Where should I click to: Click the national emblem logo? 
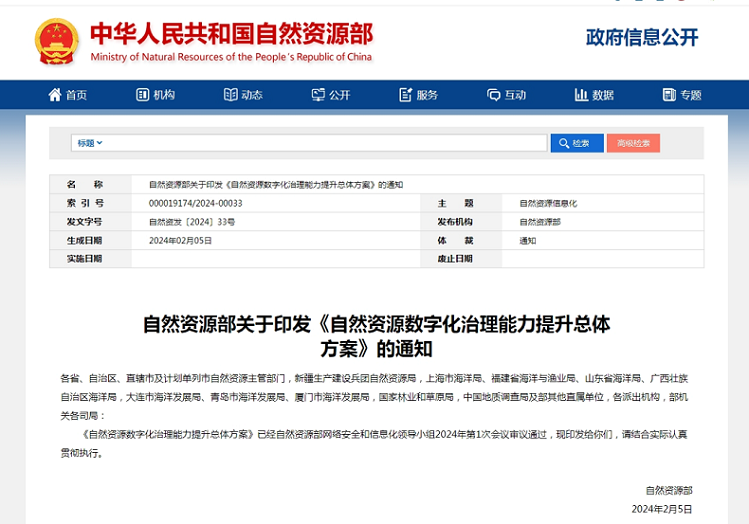pos(57,41)
